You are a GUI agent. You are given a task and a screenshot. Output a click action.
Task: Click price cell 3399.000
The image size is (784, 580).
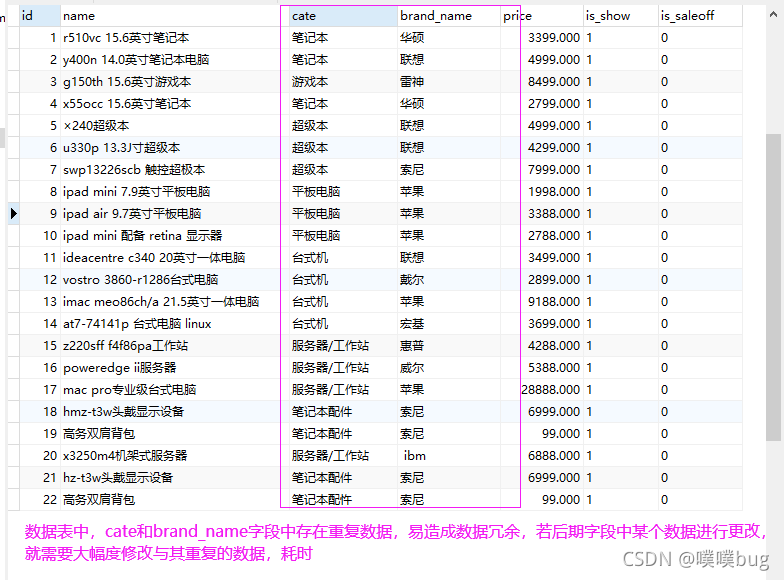[542, 38]
